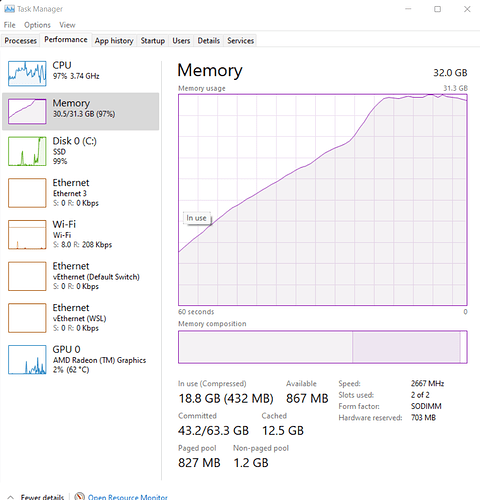Click the Memory composition bar

click(x=323, y=347)
